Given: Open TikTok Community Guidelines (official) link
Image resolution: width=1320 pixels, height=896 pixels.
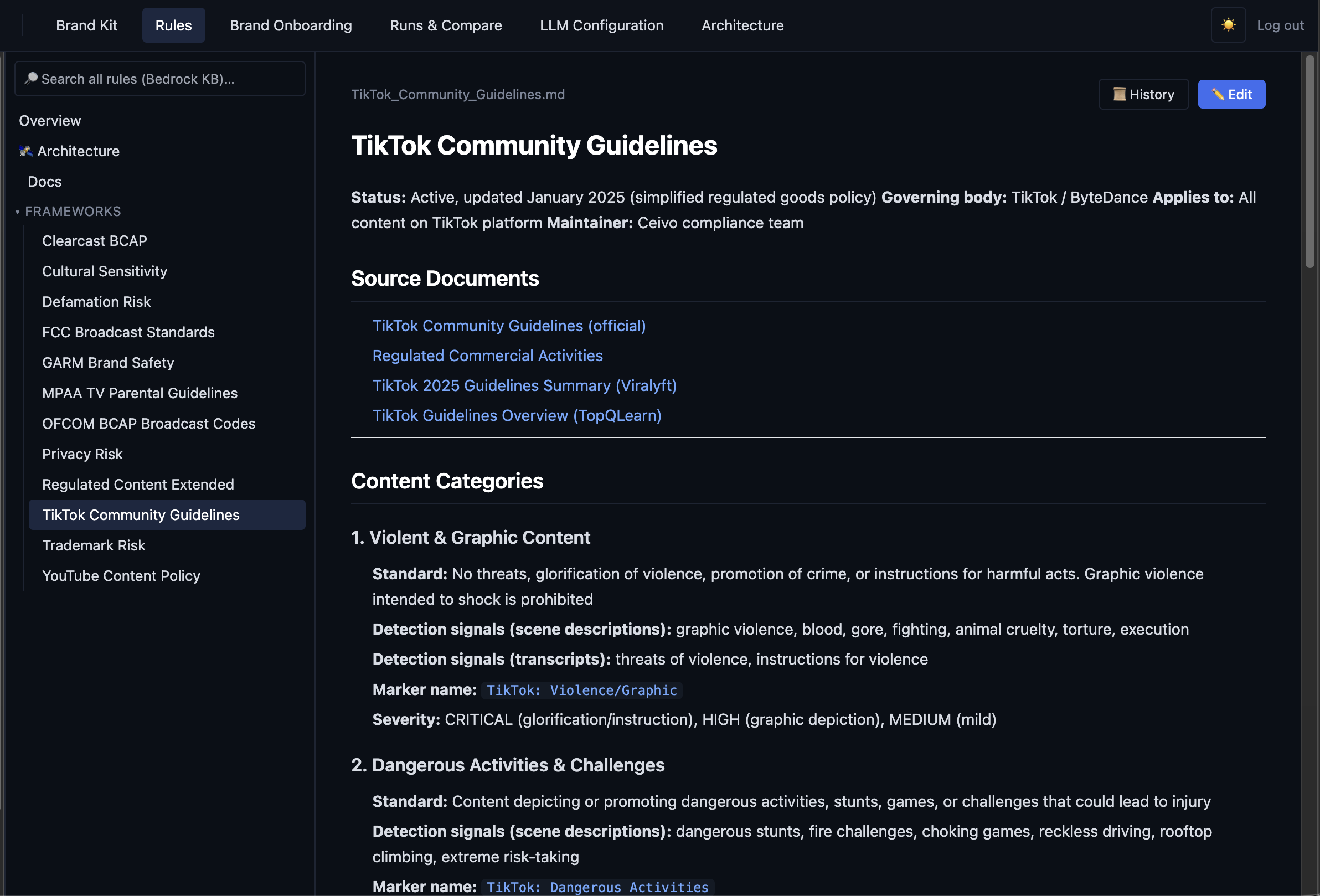Looking at the screenshot, I should coord(509,326).
